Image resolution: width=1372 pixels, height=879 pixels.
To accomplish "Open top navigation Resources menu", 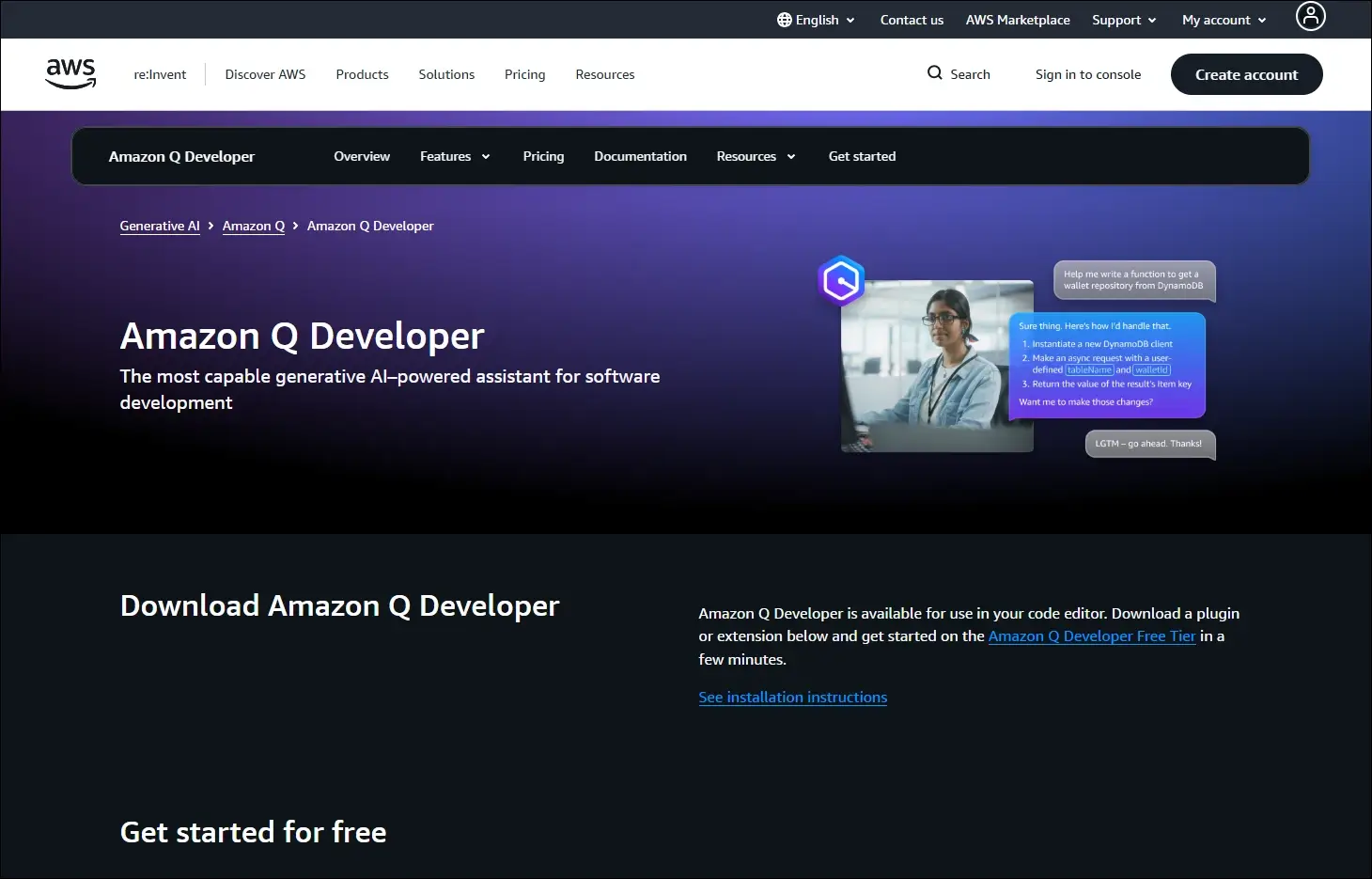I will (605, 74).
